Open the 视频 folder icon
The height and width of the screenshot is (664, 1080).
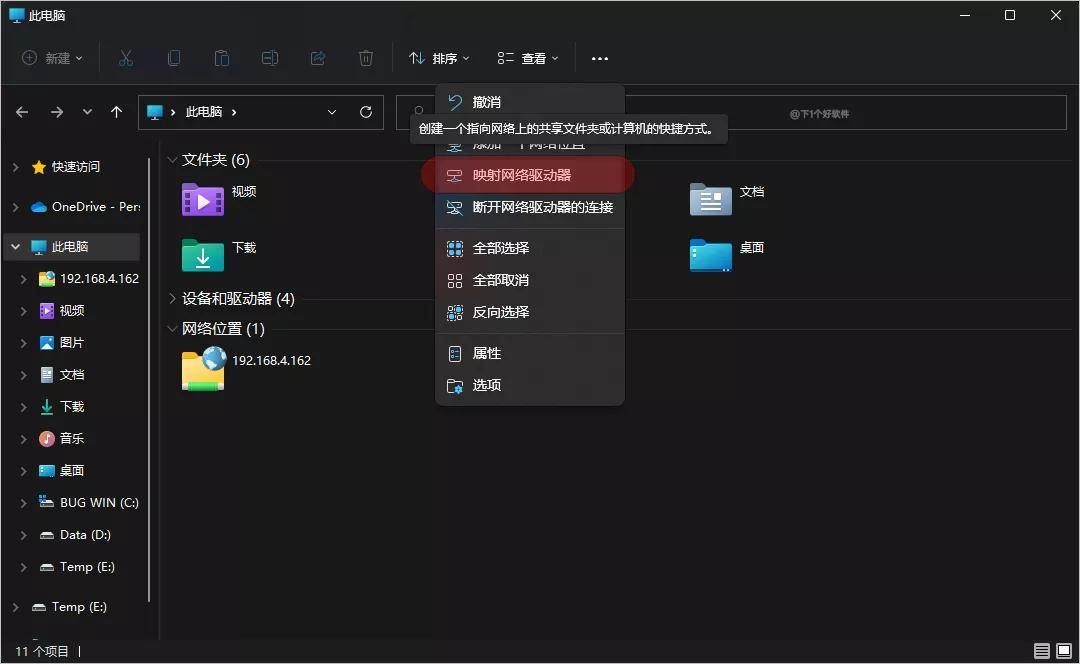(202, 200)
